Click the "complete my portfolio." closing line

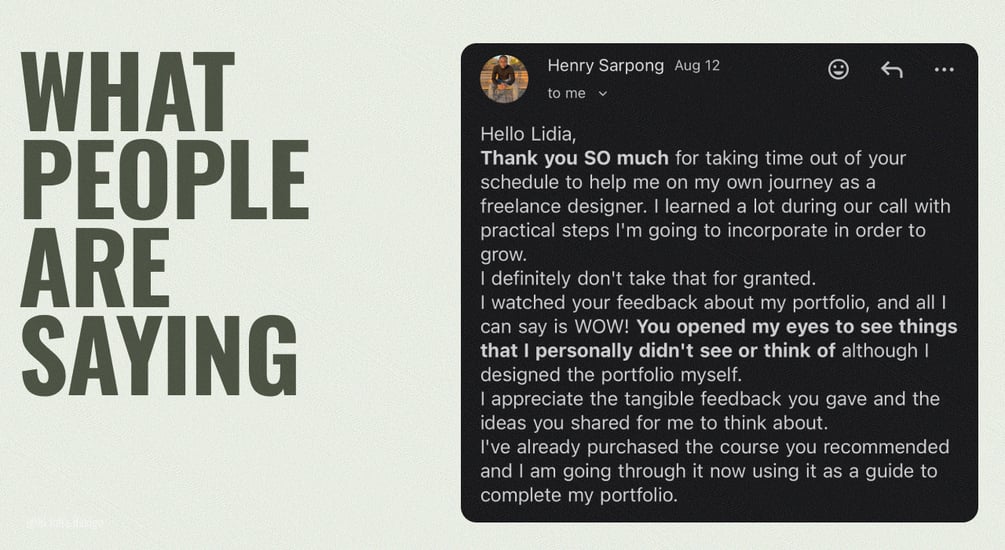579,495
